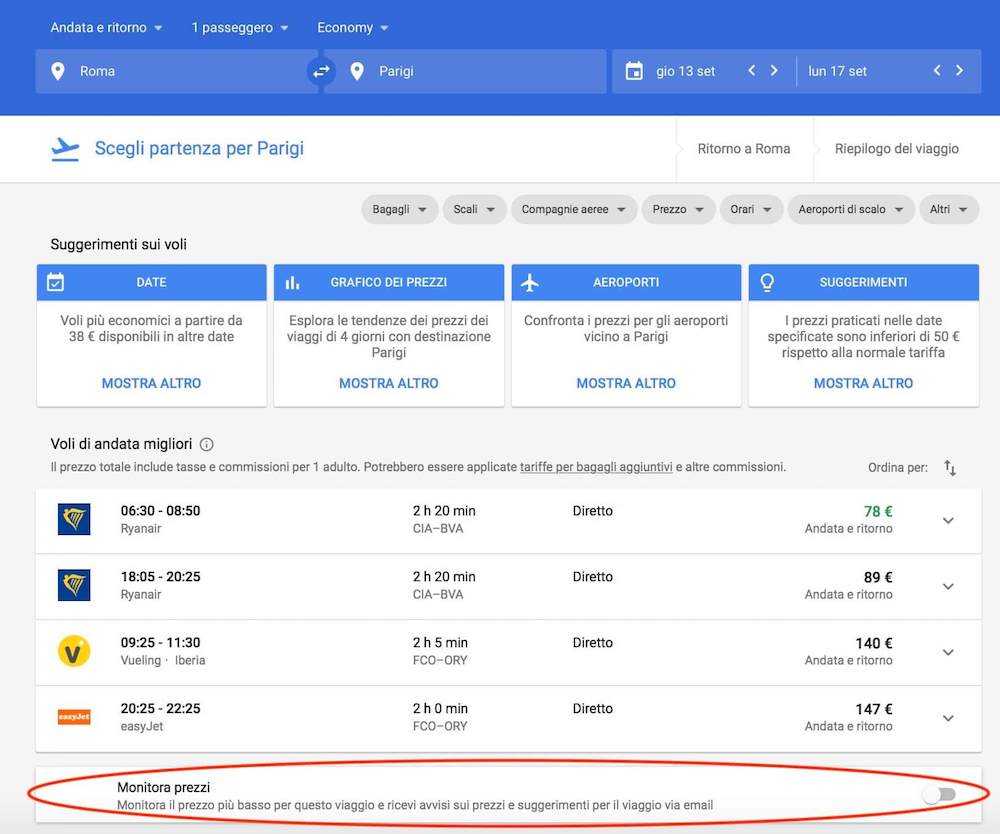Enable the Monitora prezzi switch
Viewport: 1000px width, 834px height.
(938, 794)
